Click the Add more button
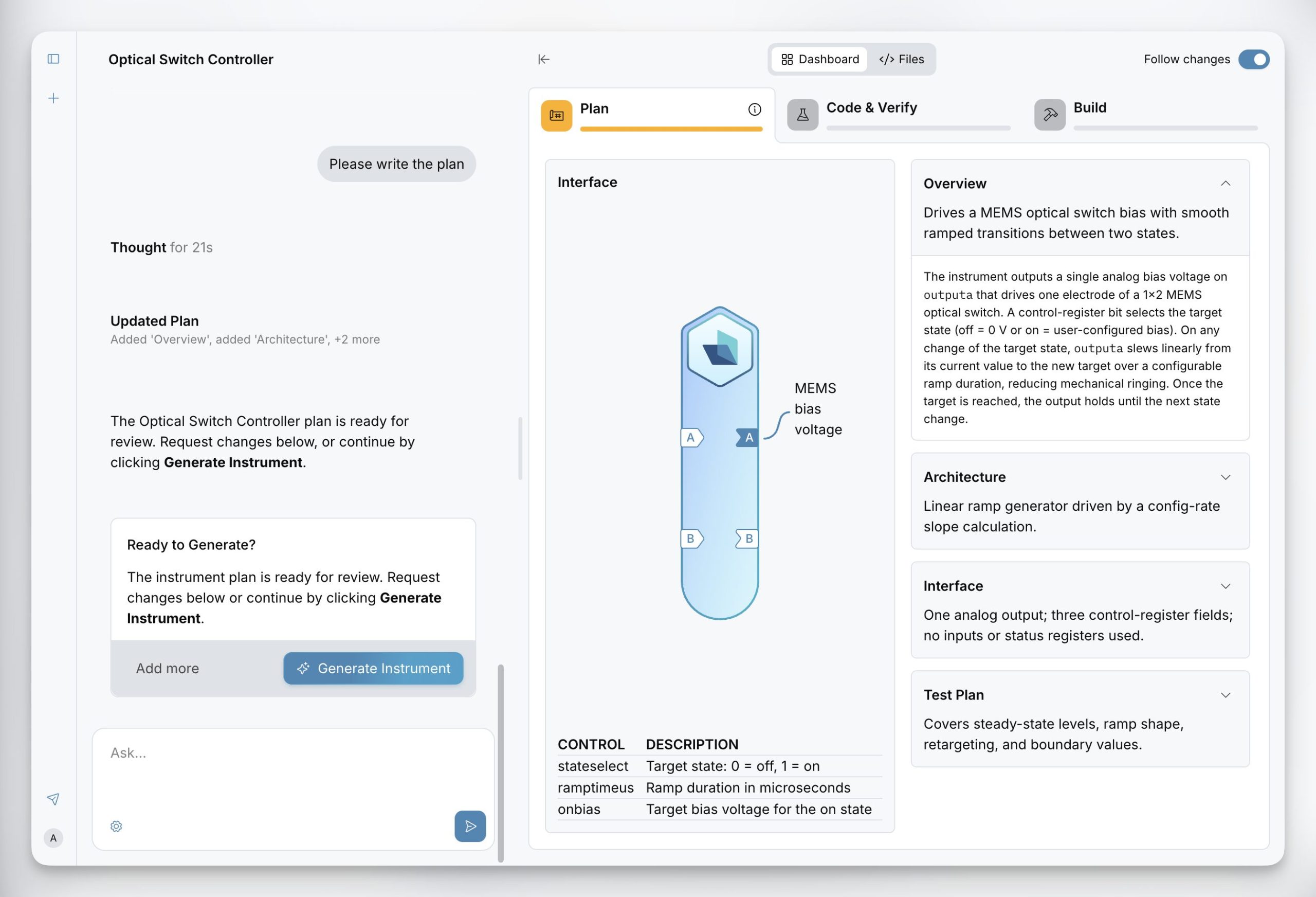The height and width of the screenshot is (897, 1316). tap(168, 669)
